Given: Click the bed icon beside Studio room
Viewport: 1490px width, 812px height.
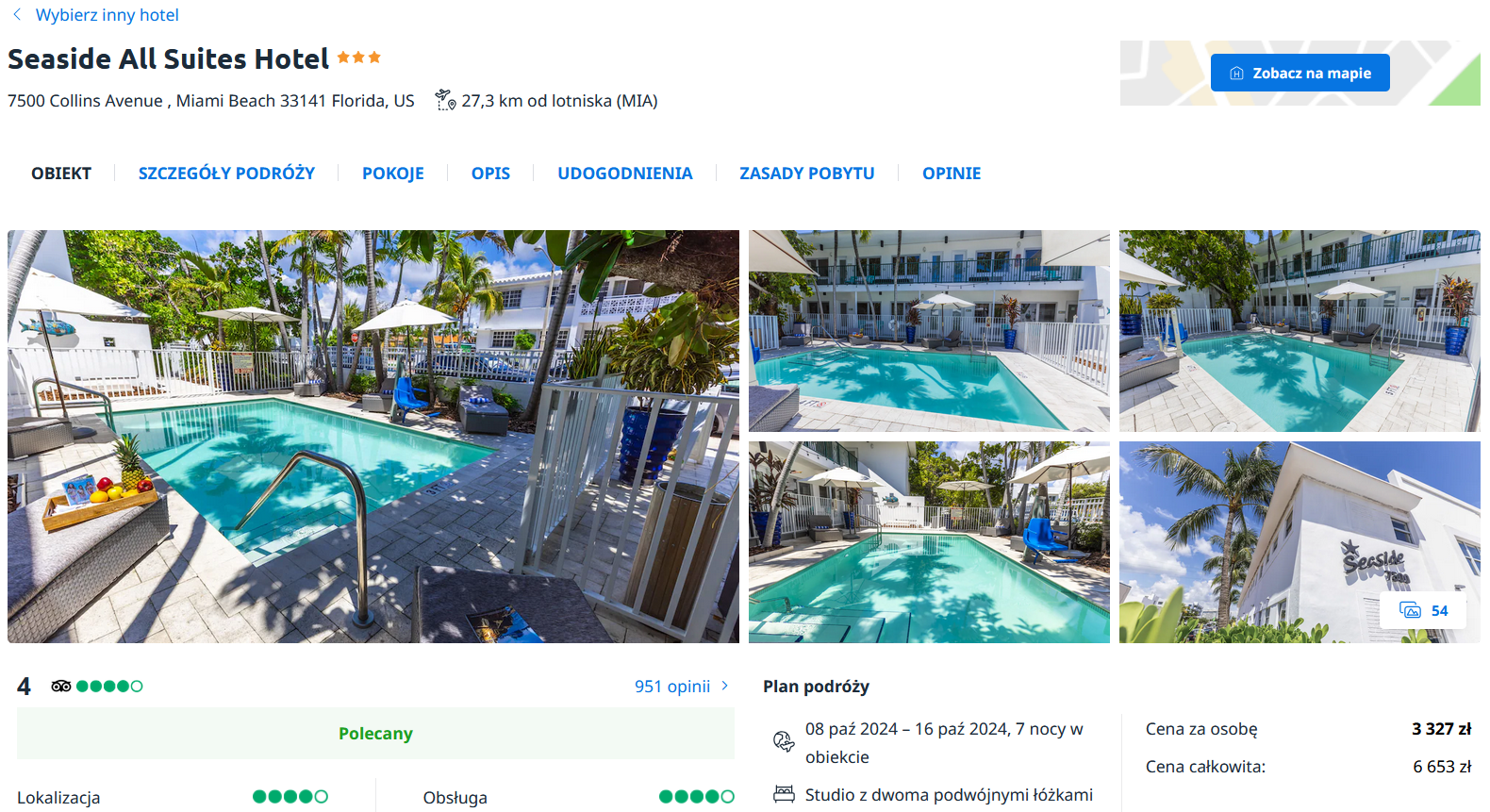Looking at the screenshot, I should click(784, 794).
